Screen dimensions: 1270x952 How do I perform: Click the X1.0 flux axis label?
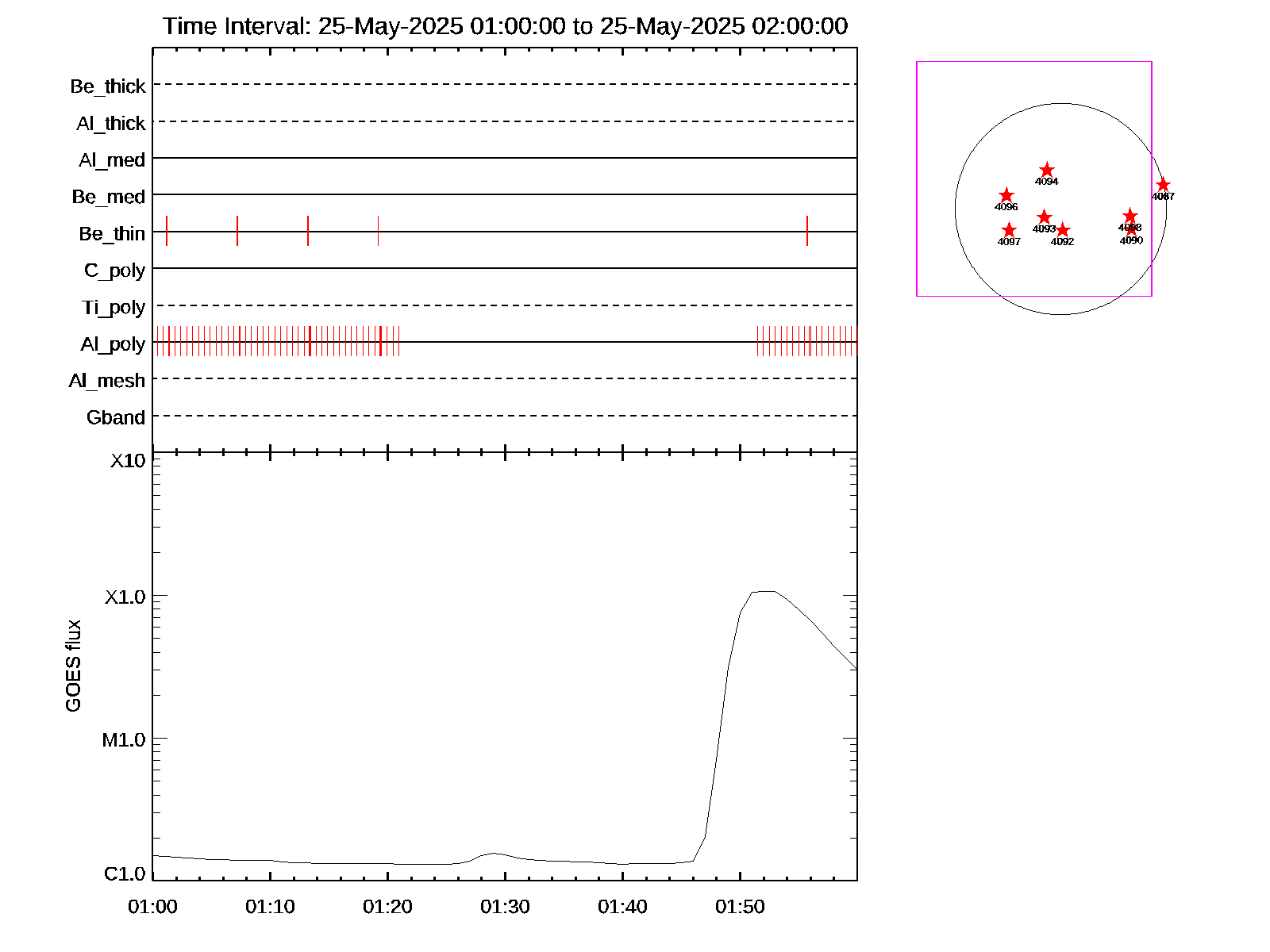pyautogui.click(x=125, y=597)
